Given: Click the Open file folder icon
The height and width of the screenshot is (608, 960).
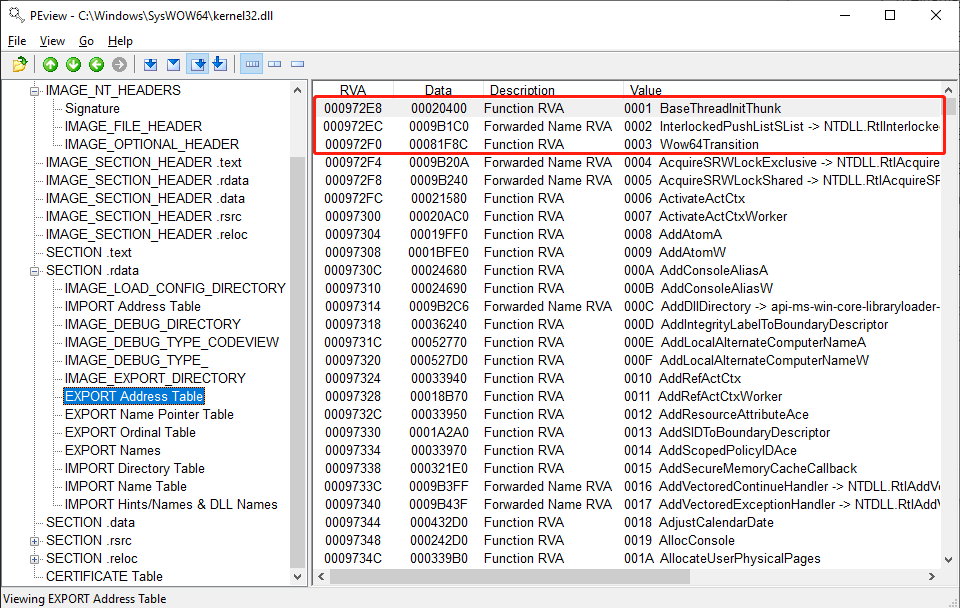Looking at the screenshot, I should 19,65.
